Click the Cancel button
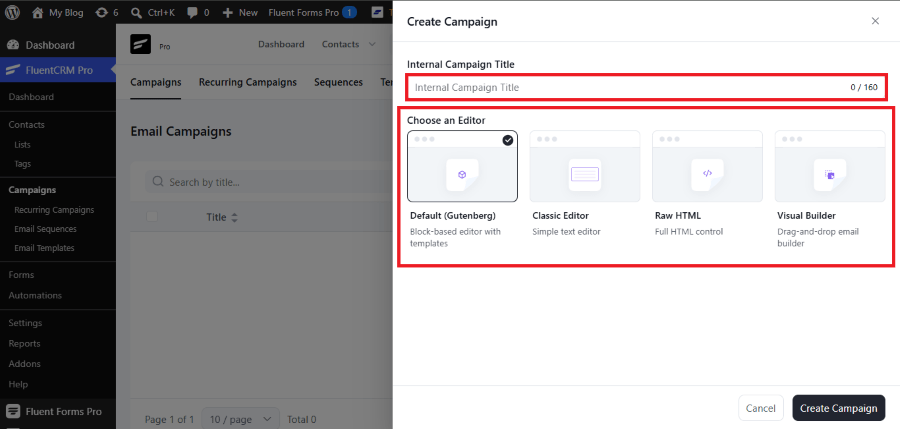Viewport: 900px width, 429px height. (761, 408)
